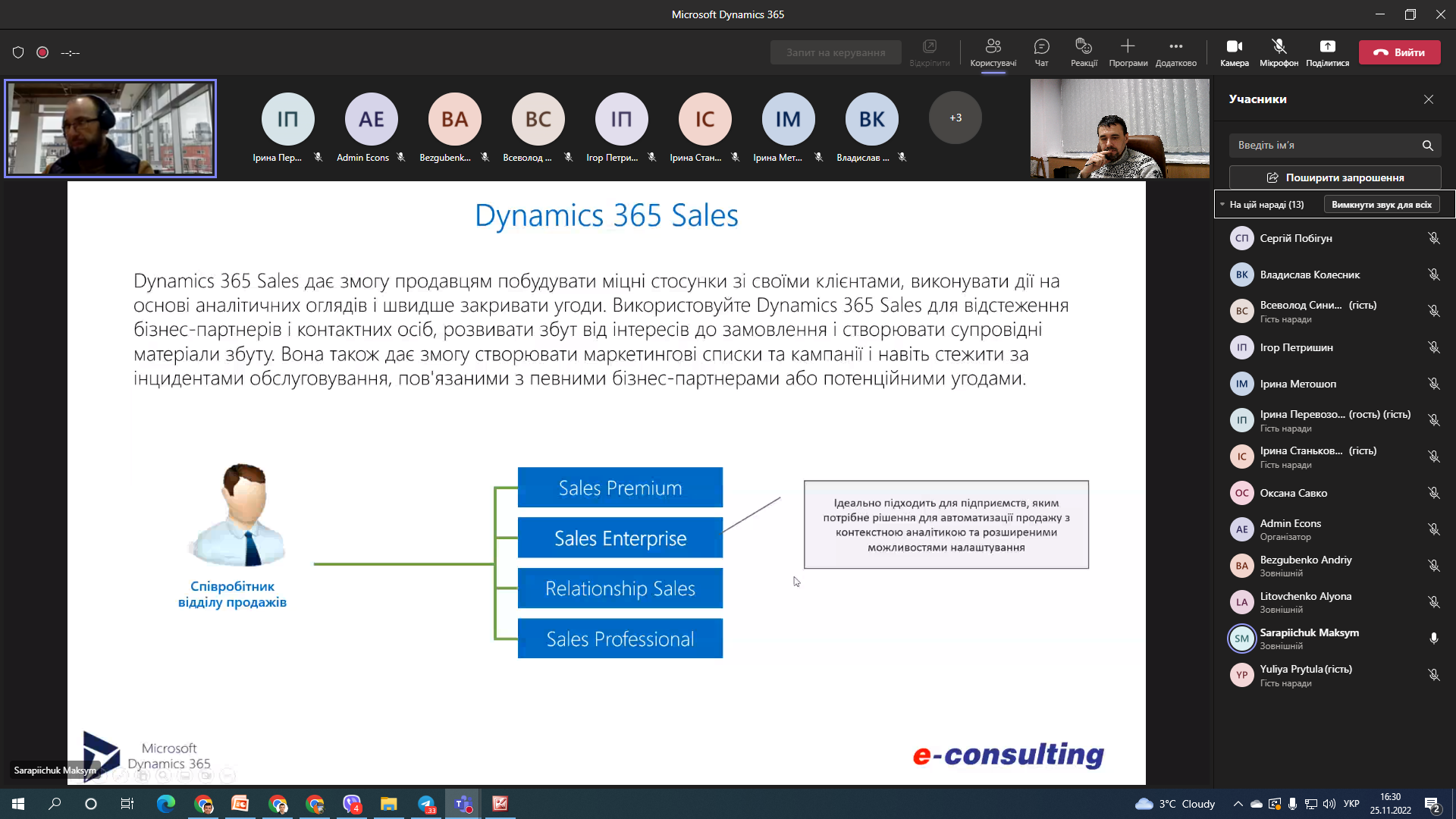Expand the +3 more participants bubble

955,118
